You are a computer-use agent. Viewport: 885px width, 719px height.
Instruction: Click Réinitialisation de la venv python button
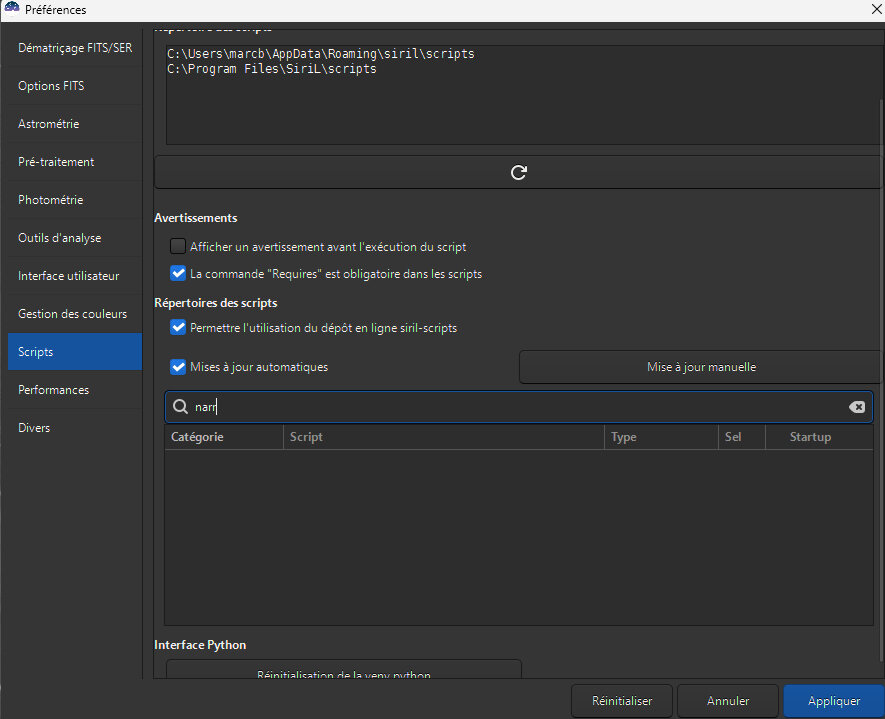[x=344, y=670]
